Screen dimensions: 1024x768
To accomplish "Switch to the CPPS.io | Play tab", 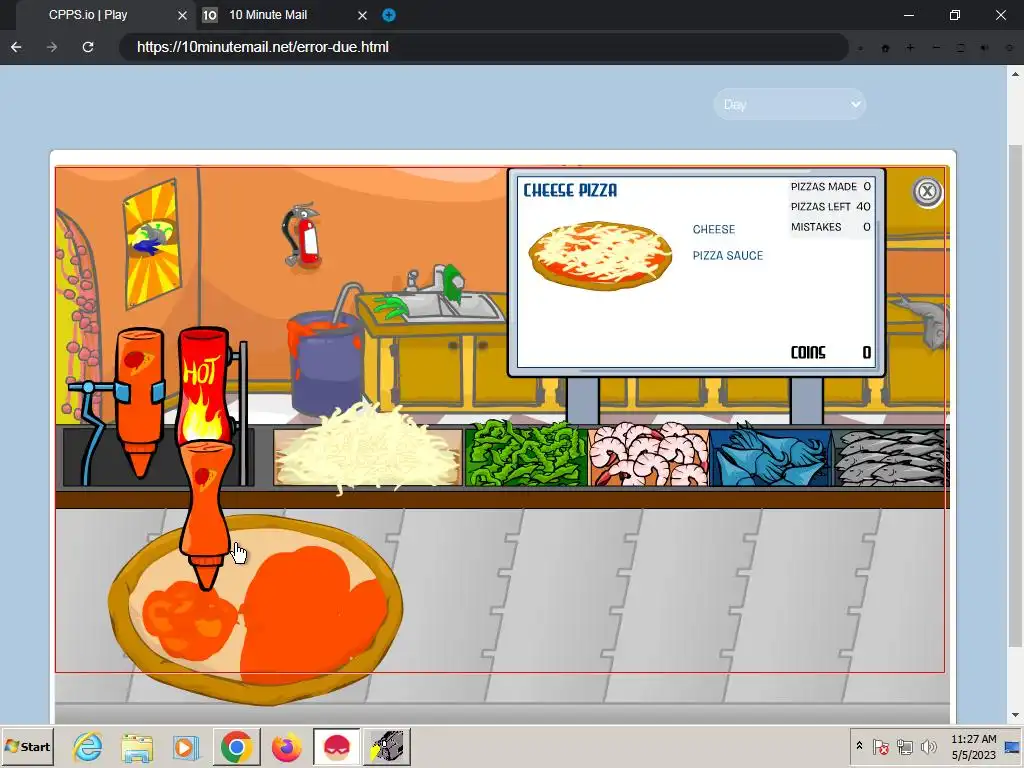I will (88, 15).
